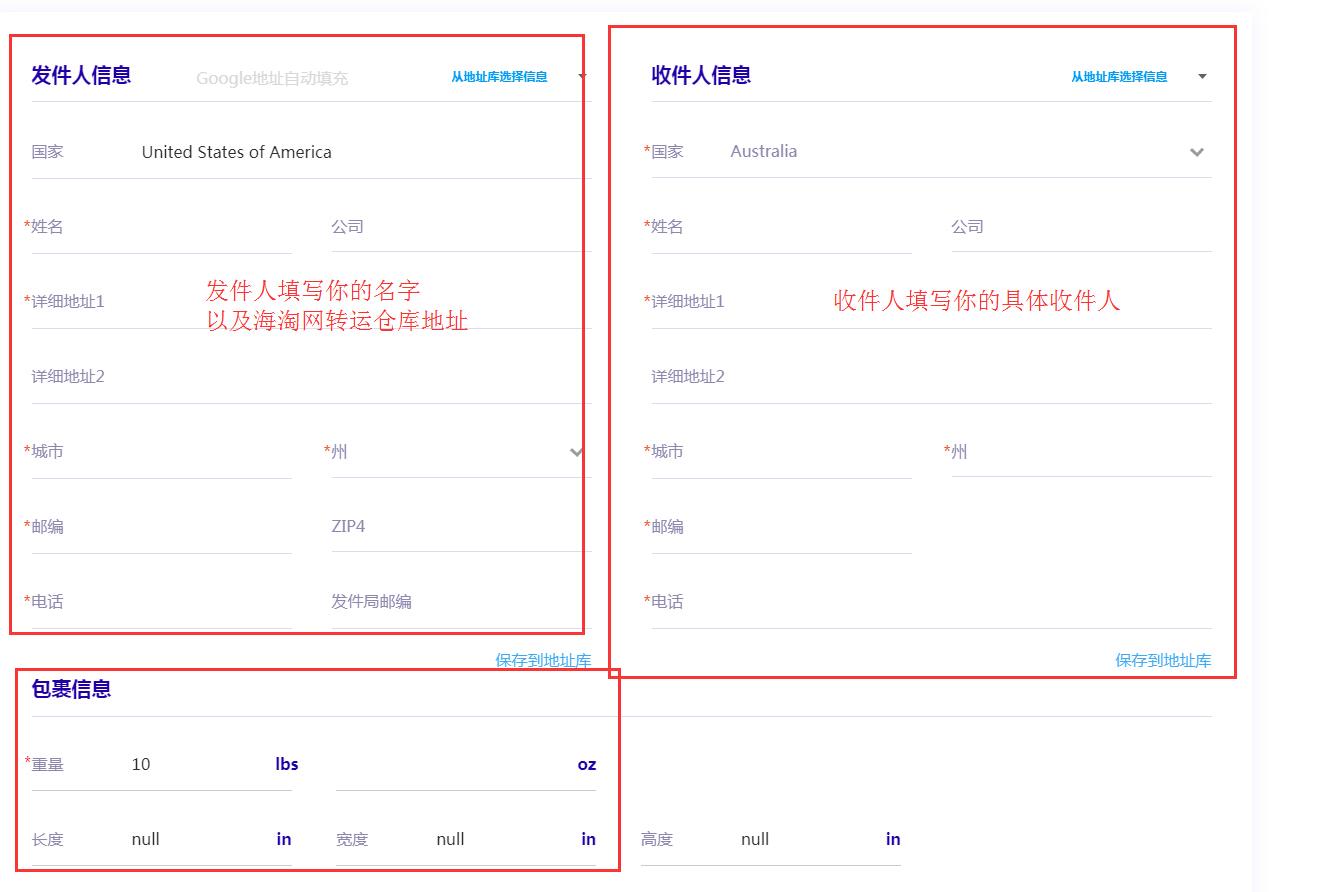Click the weight lbs field showing 10
The height and width of the screenshot is (892, 1340).
coord(162,765)
